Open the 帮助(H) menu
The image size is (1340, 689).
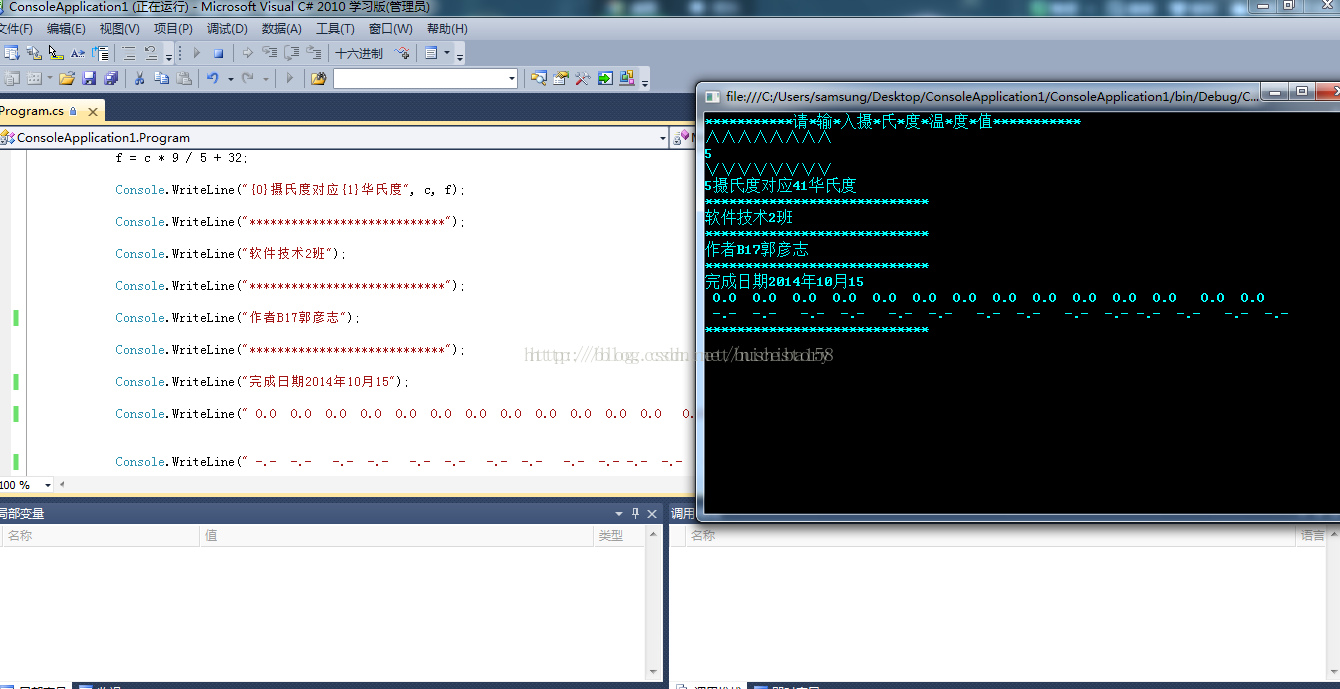click(447, 29)
